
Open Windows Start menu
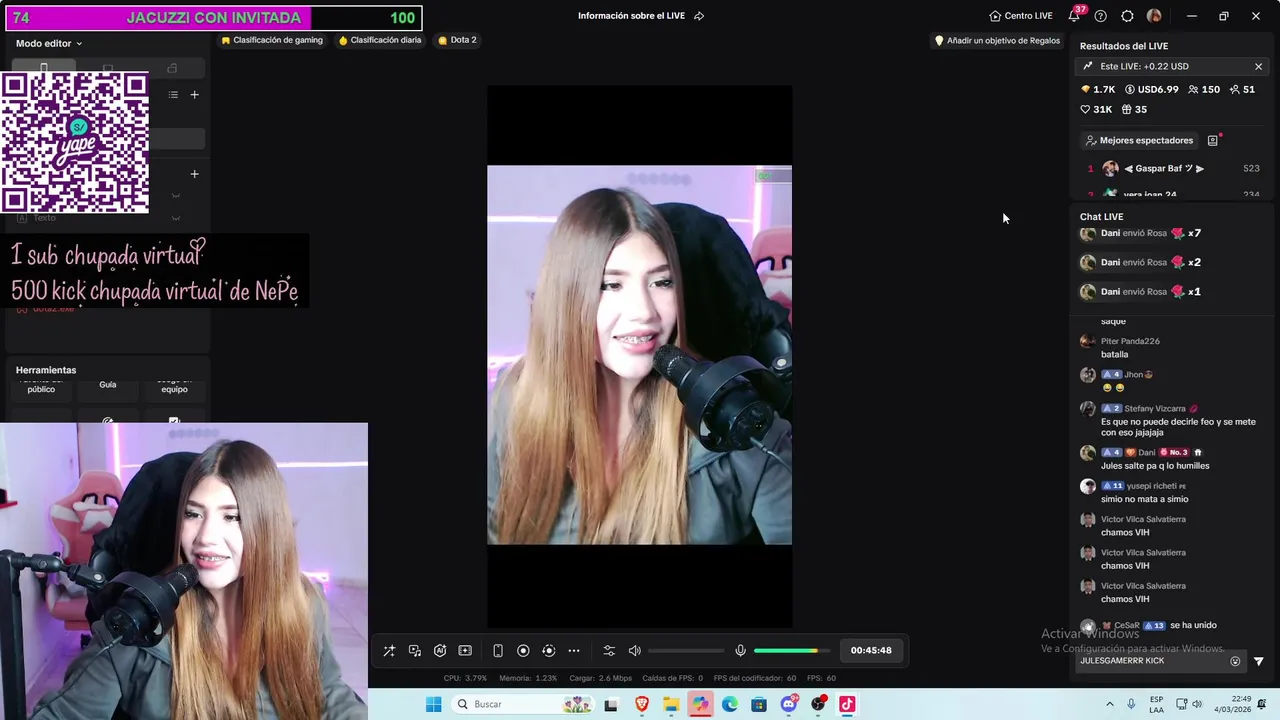pos(433,704)
